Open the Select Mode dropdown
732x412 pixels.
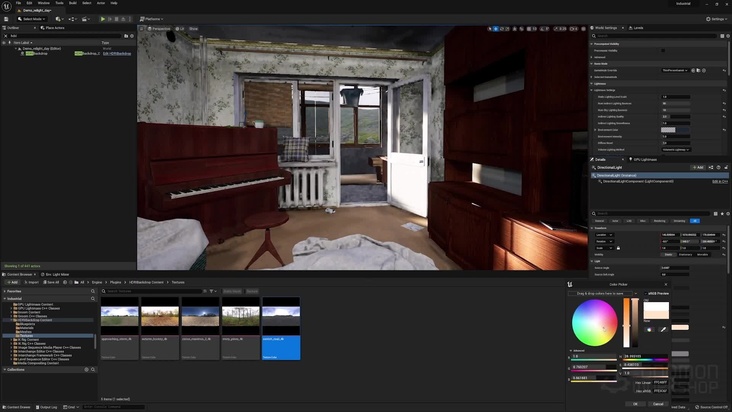coord(32,19)
